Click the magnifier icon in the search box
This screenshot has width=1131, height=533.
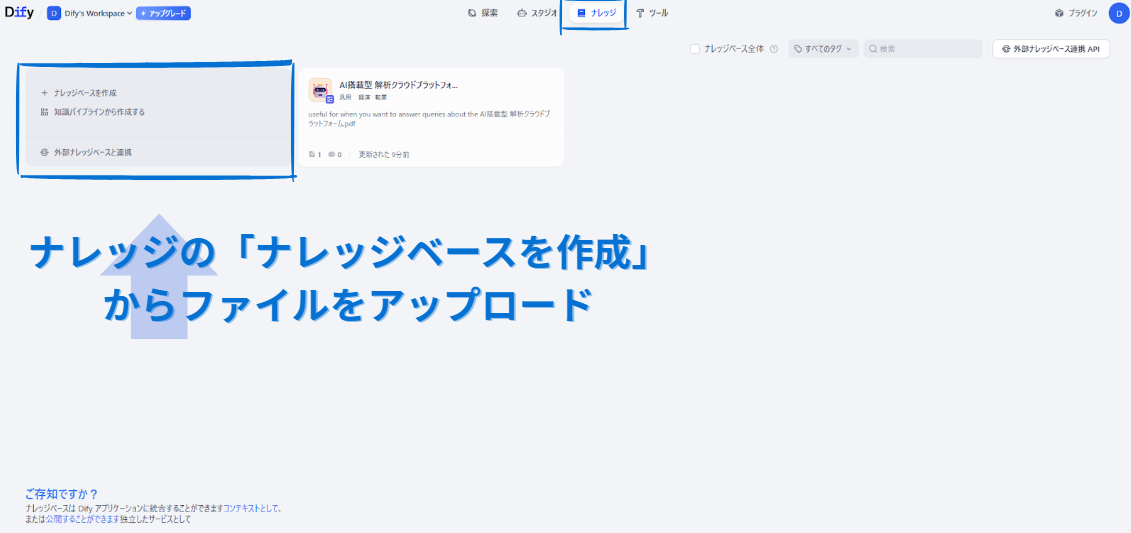pyautogui.click(x=872, y=49)
